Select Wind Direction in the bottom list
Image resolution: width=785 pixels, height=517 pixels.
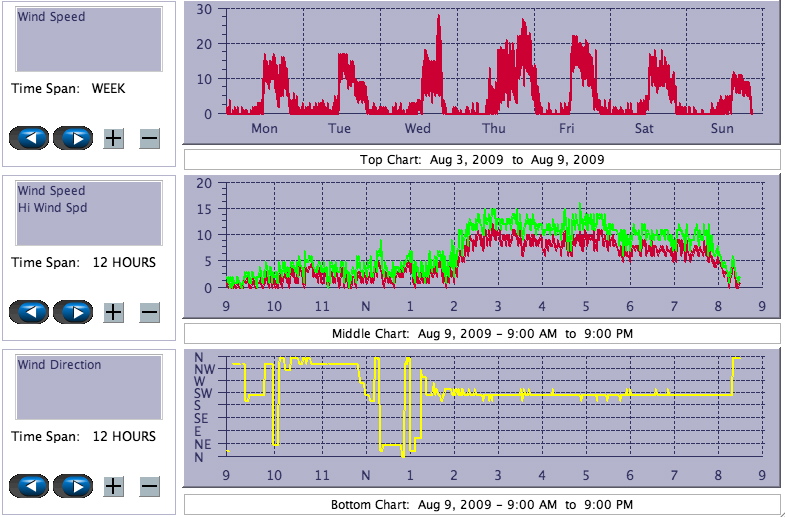[59, 365]
